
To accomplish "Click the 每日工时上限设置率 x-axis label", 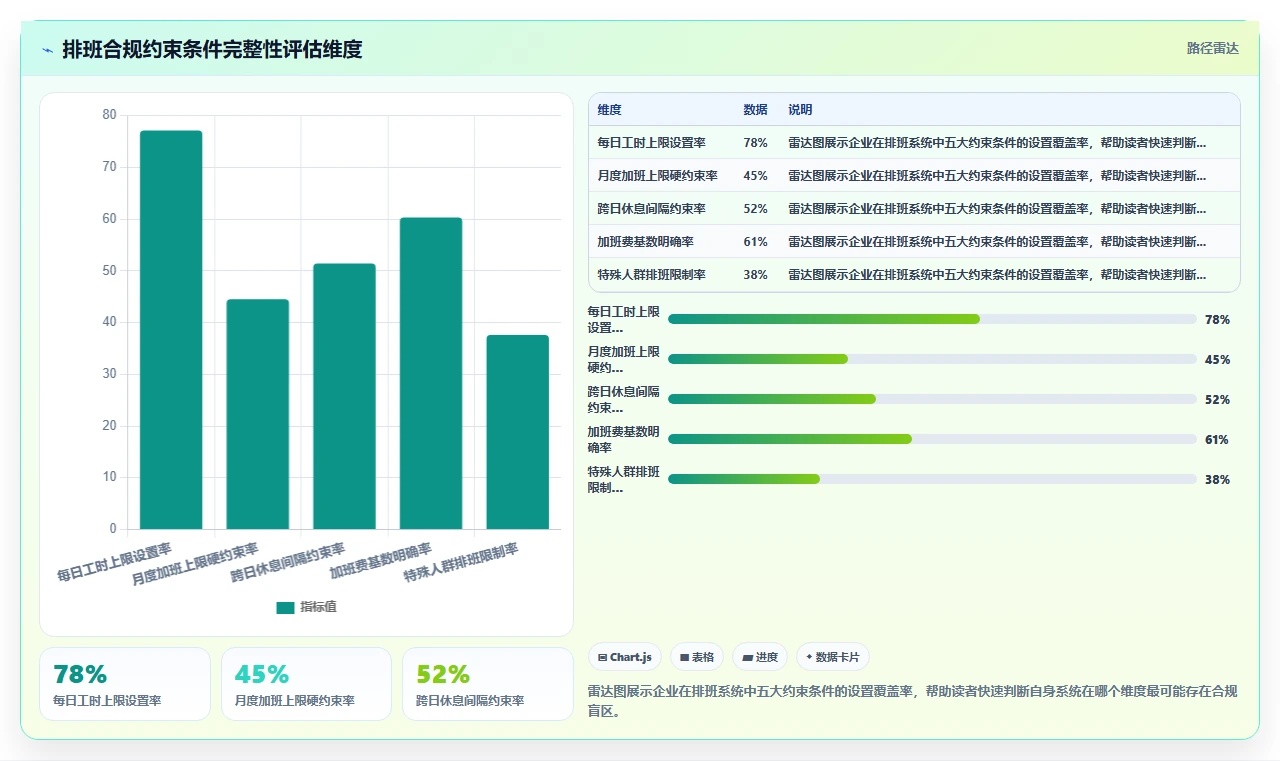I will click(x=114, y=562).
